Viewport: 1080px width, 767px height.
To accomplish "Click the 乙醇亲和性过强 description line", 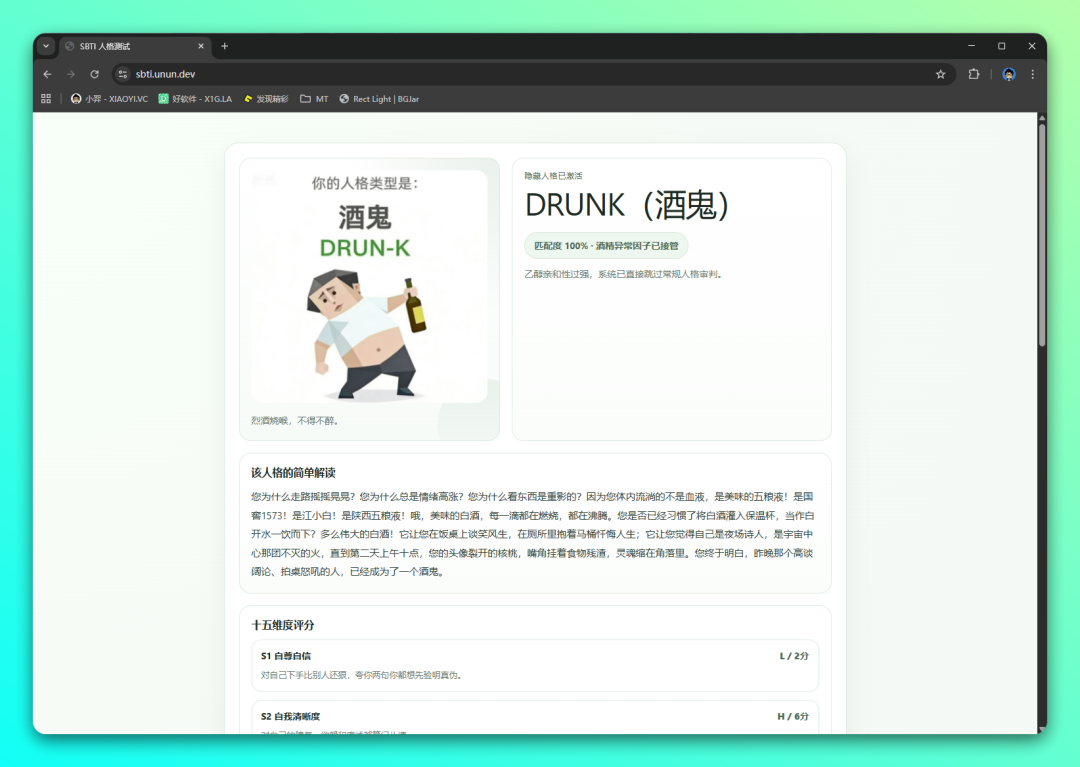I will (x=623, y=274).
